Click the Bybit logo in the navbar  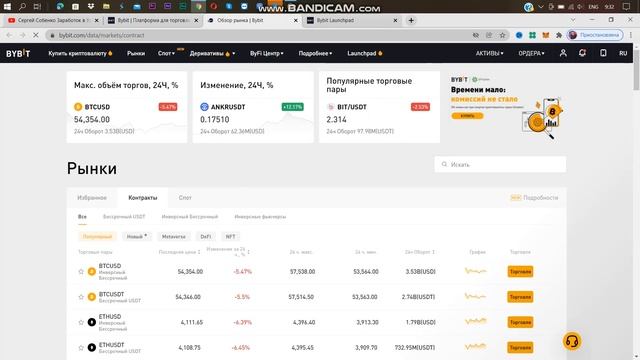[18, 53]
